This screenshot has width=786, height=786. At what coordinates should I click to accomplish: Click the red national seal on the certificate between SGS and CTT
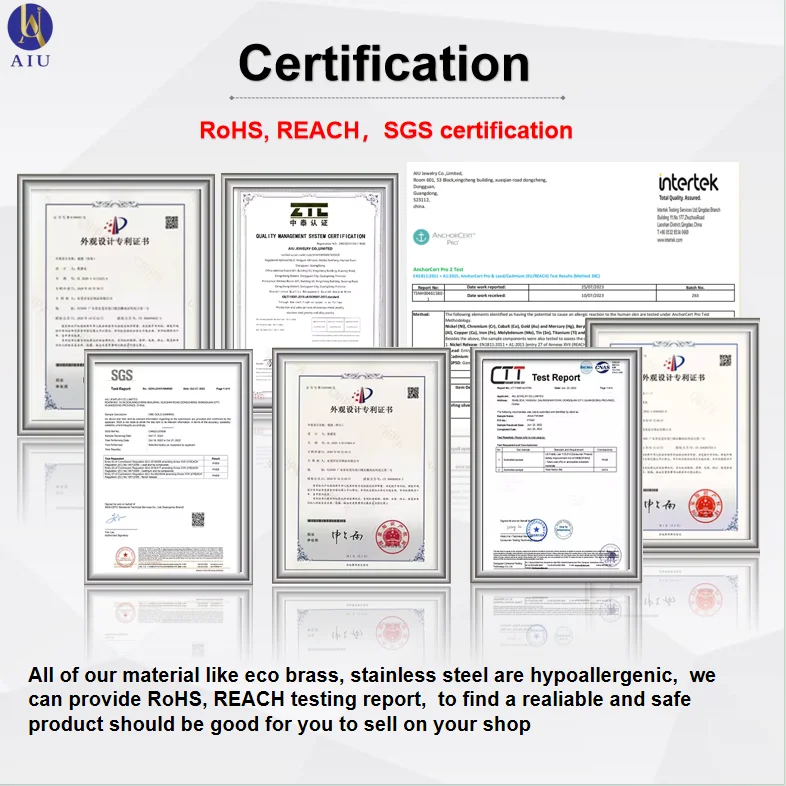tap(392, 537)
